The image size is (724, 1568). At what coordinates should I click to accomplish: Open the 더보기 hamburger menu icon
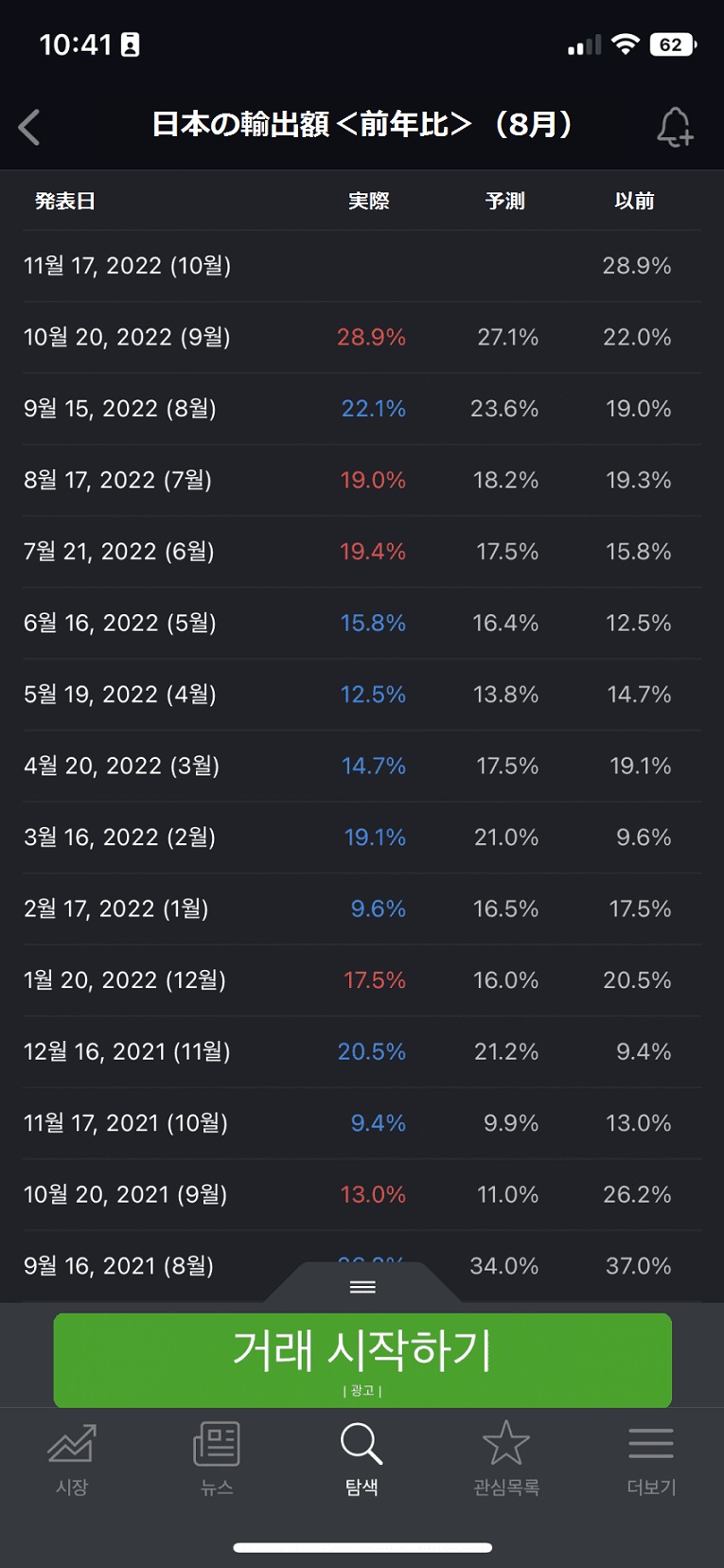651,1445
